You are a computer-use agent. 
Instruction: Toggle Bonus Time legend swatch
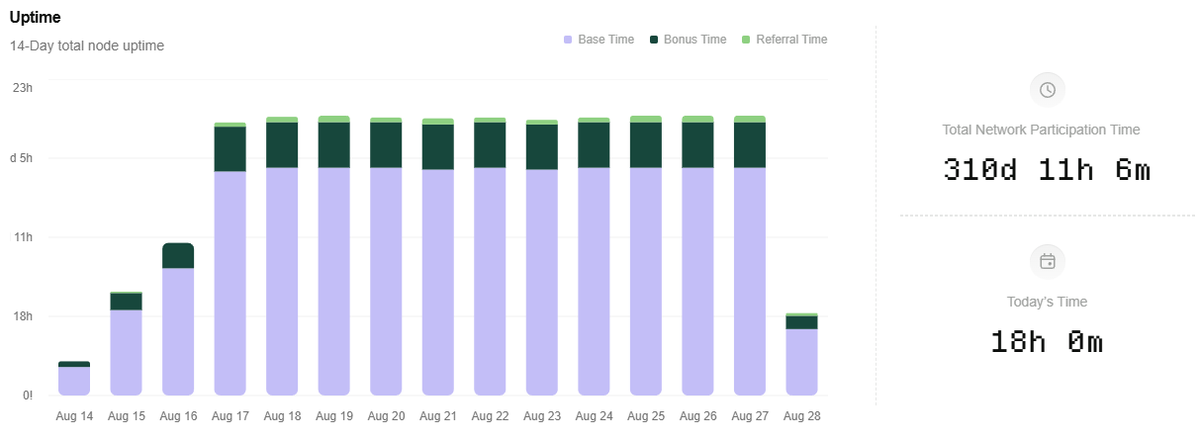[654, 40]
